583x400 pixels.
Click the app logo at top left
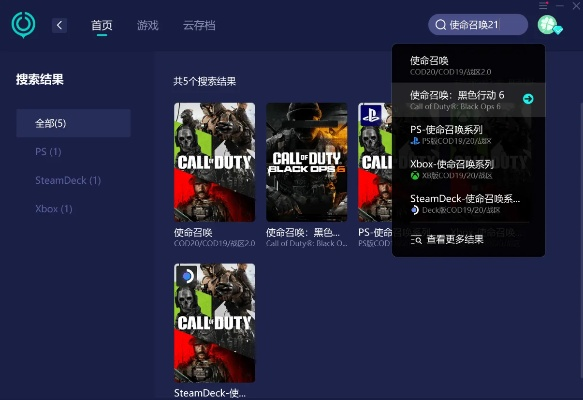(23, 25)
